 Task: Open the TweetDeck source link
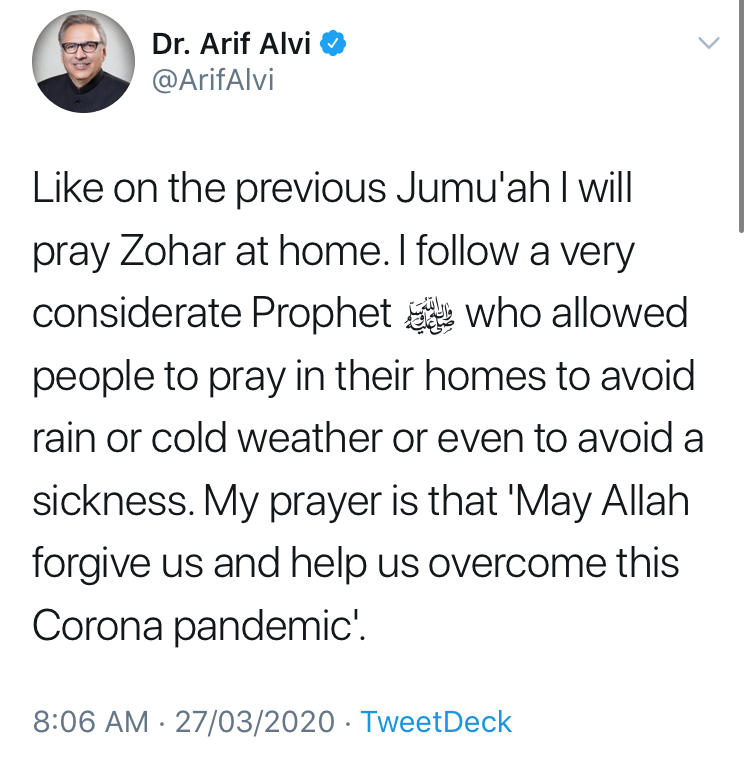click(436, 722)
